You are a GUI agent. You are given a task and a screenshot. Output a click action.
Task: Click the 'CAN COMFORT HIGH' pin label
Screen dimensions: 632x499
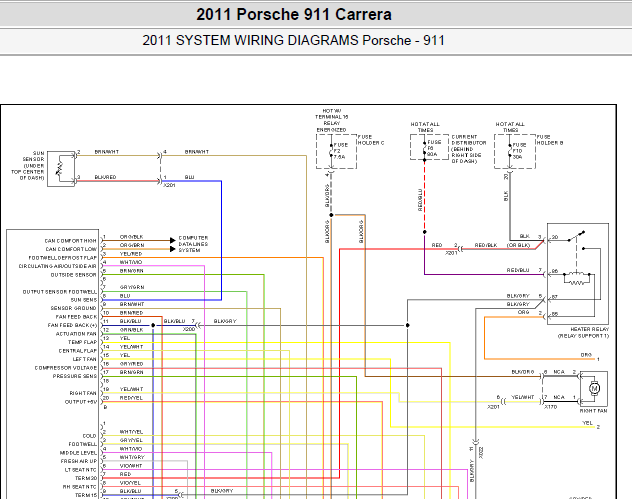pyautogui.click(x=71, y=241)
